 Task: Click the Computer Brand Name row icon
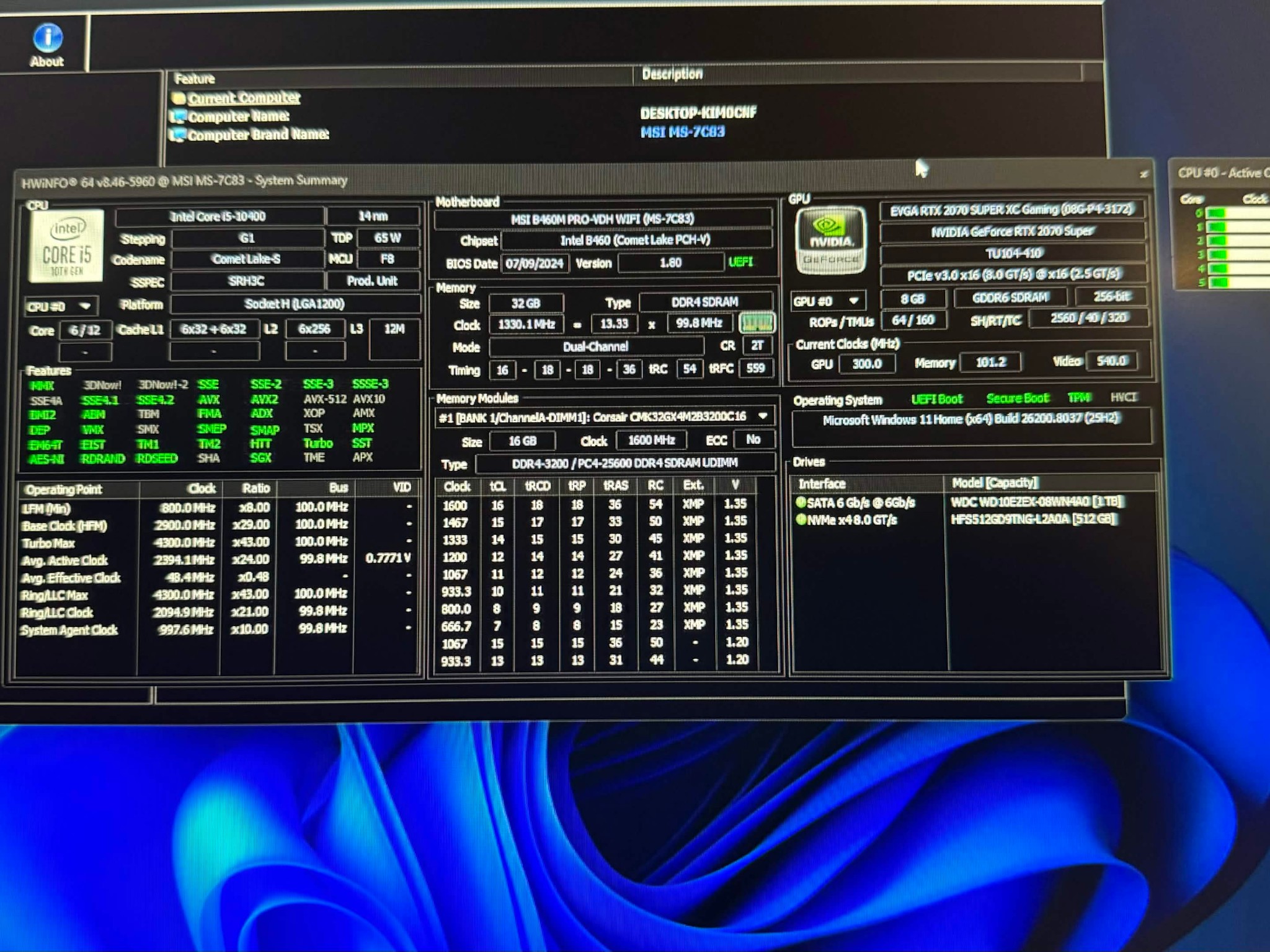click(x=179, y=134)
